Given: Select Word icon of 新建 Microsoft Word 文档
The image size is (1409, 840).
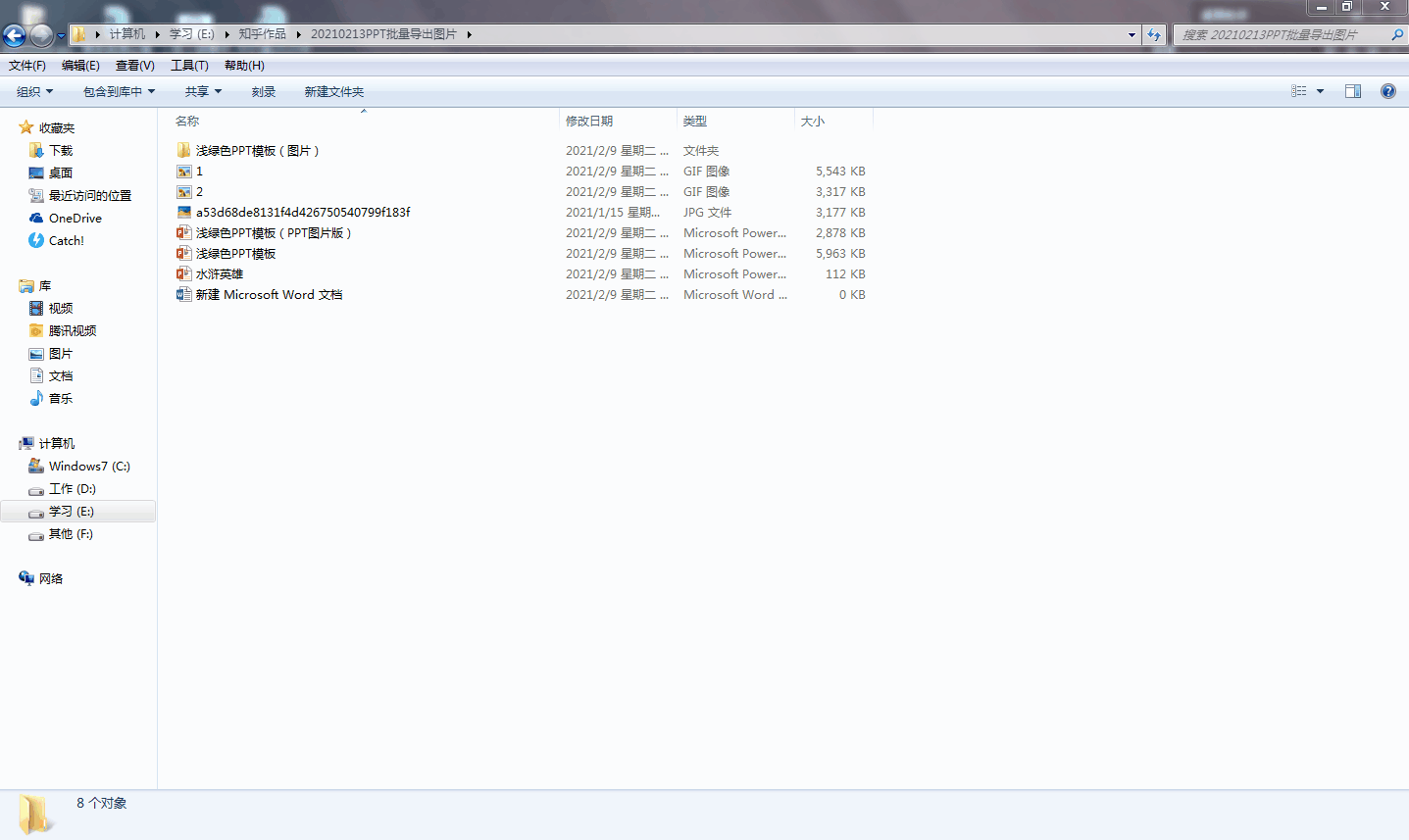Looking at the screenshot, I should point(183,295).
